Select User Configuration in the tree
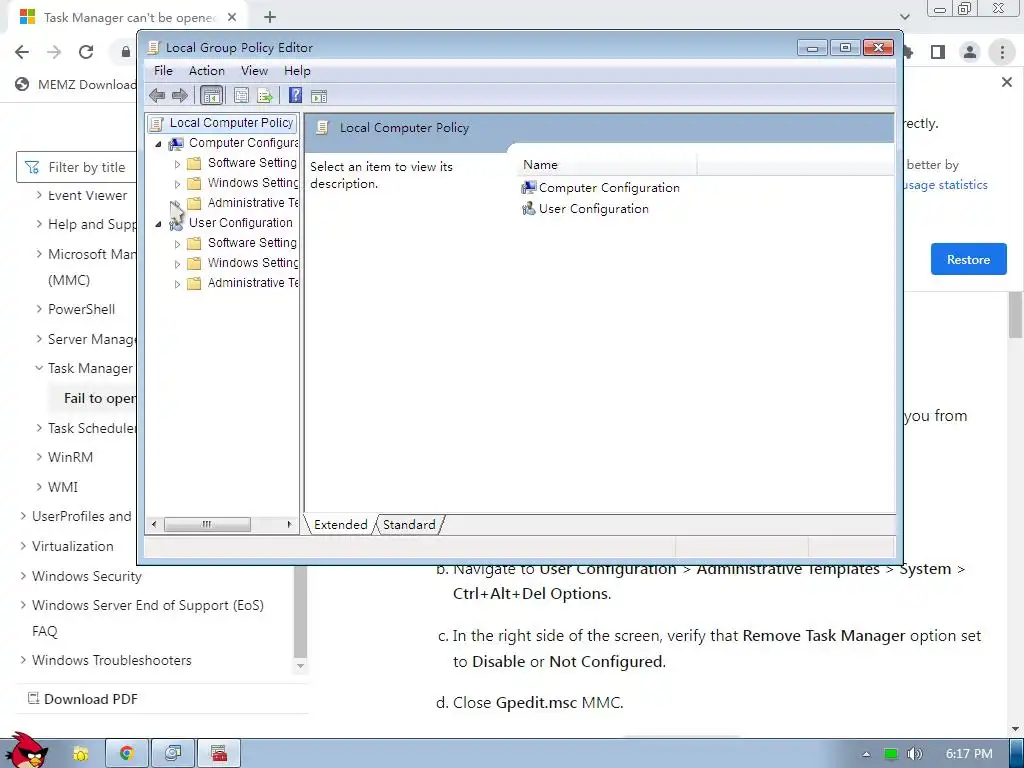1024x768 pixels. (x=240, y=223)
